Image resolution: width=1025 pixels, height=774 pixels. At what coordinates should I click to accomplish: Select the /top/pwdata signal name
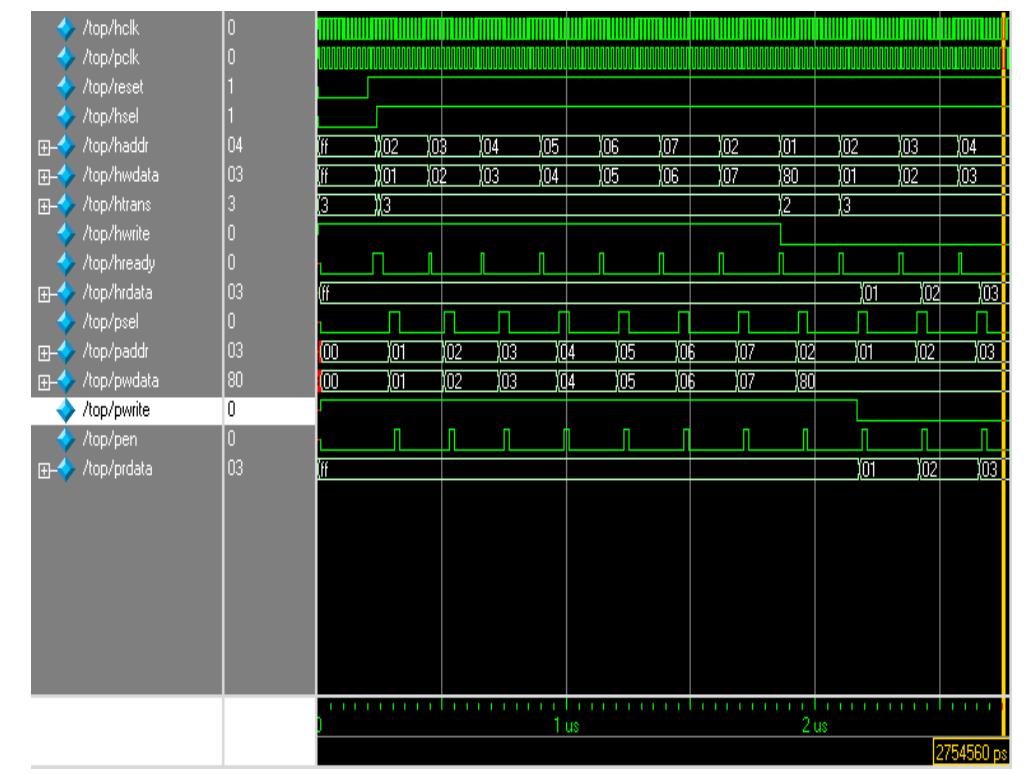120,381
